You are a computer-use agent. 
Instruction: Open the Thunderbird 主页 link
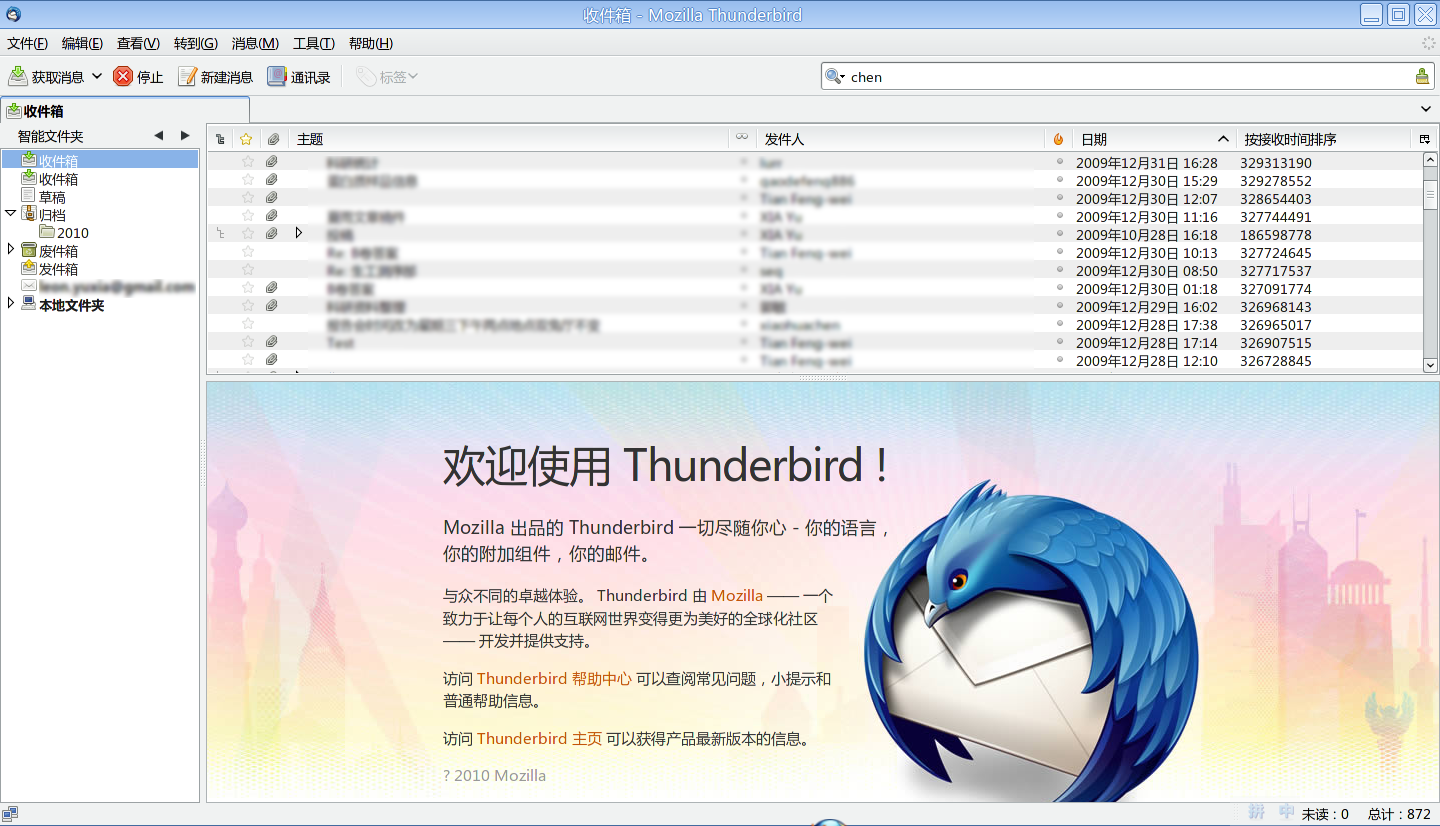[x=539, y=738]
